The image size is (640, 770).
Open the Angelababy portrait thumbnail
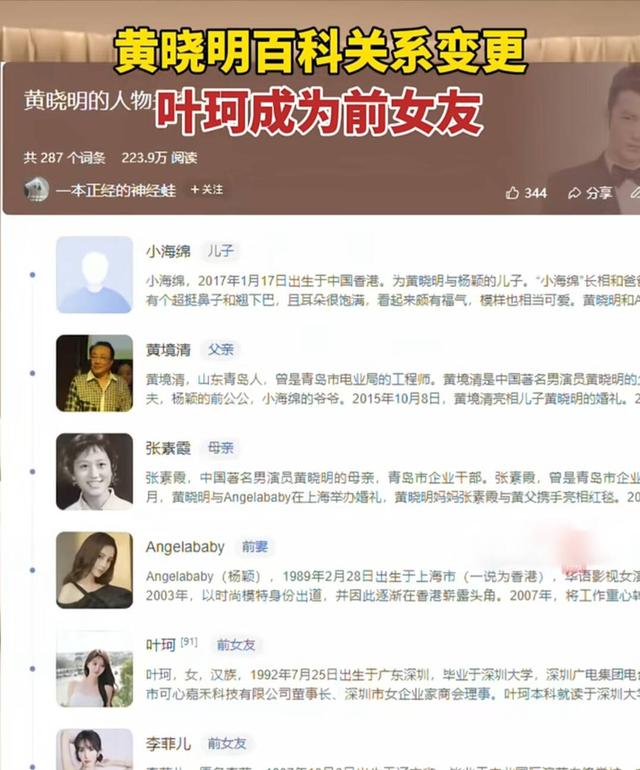pyautogui.click(x=94, y=570)
